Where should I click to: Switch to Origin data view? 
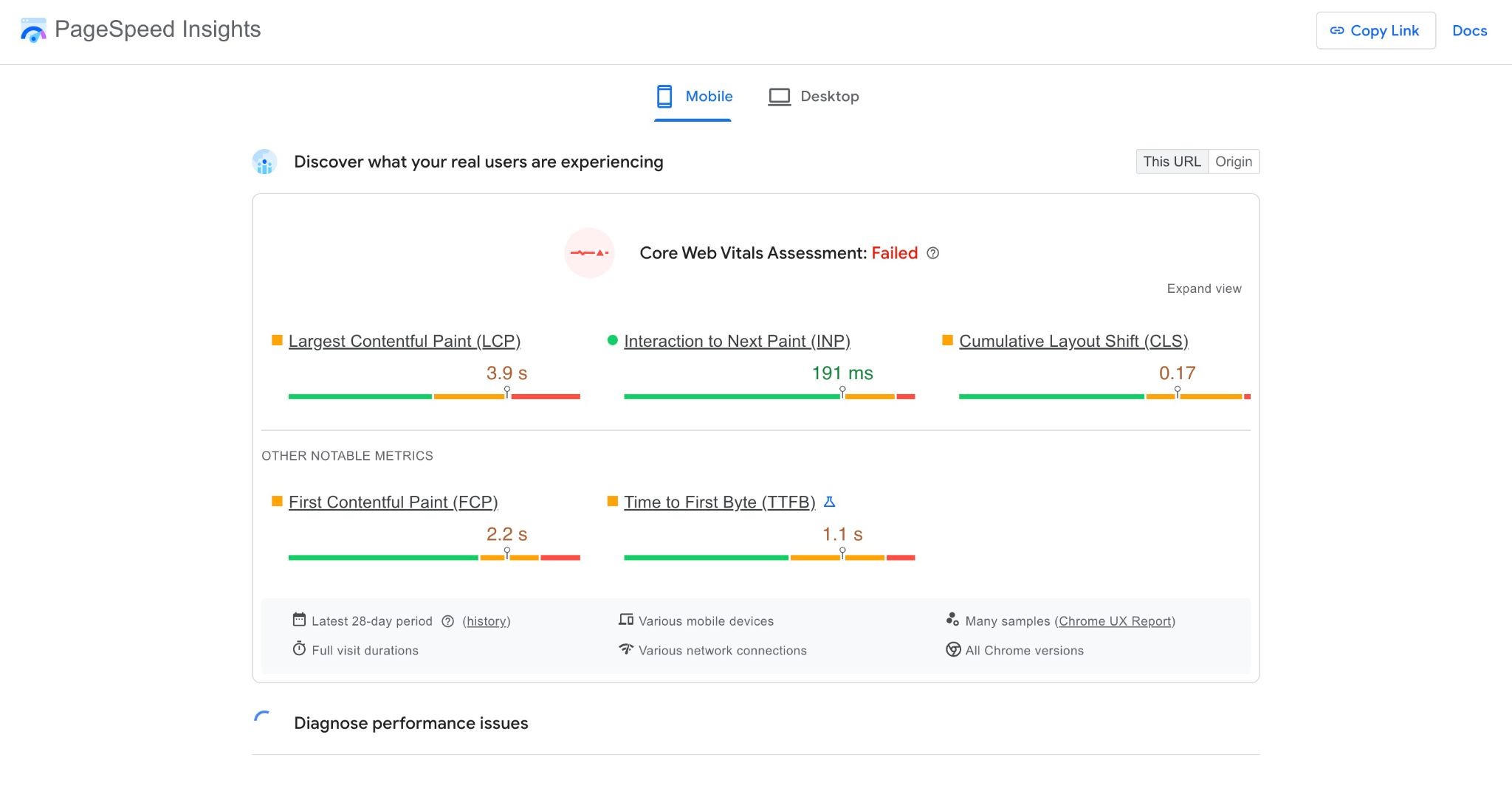(1234, 162)
